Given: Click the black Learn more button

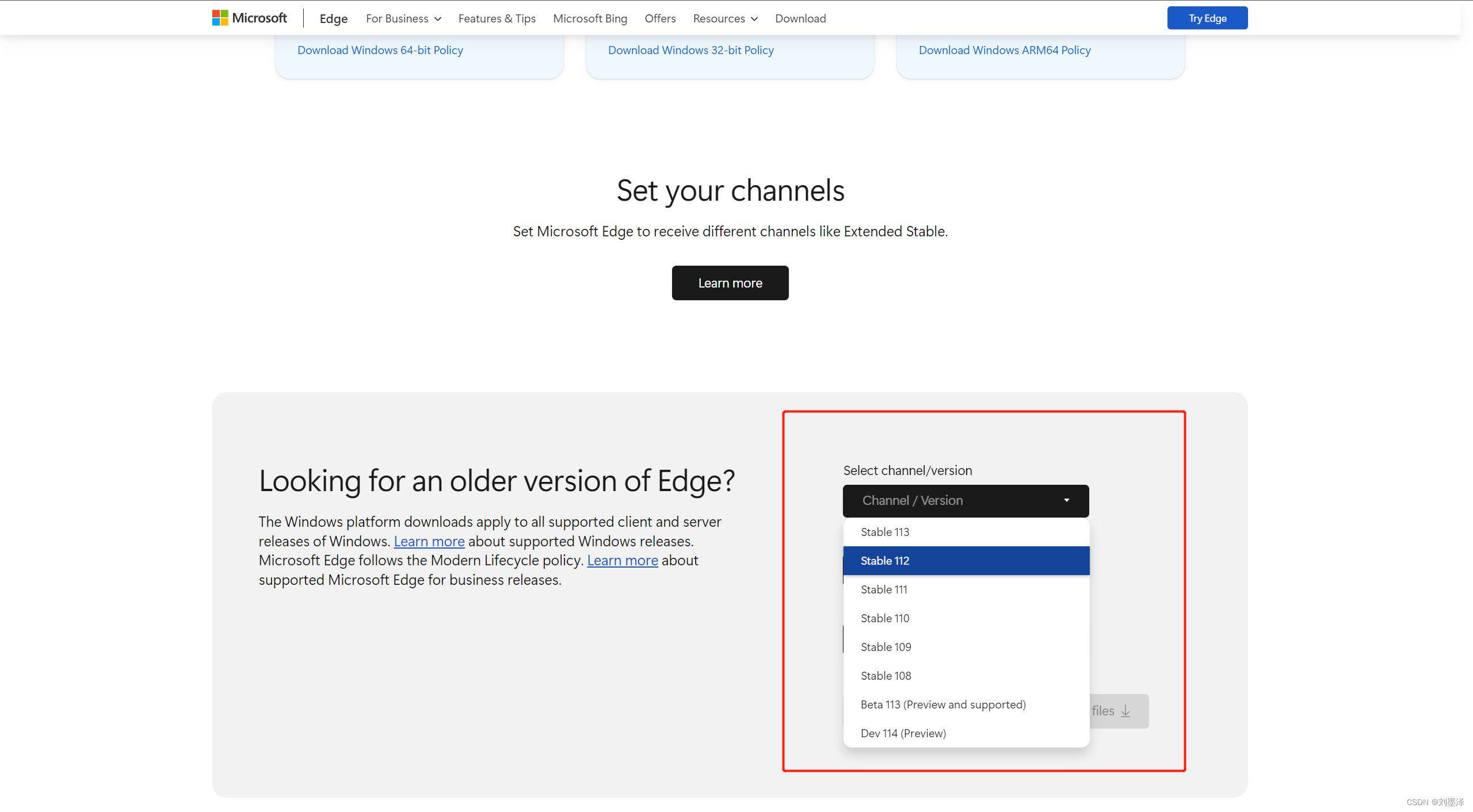Looking at the screenshot, I should tap(730, 283).
